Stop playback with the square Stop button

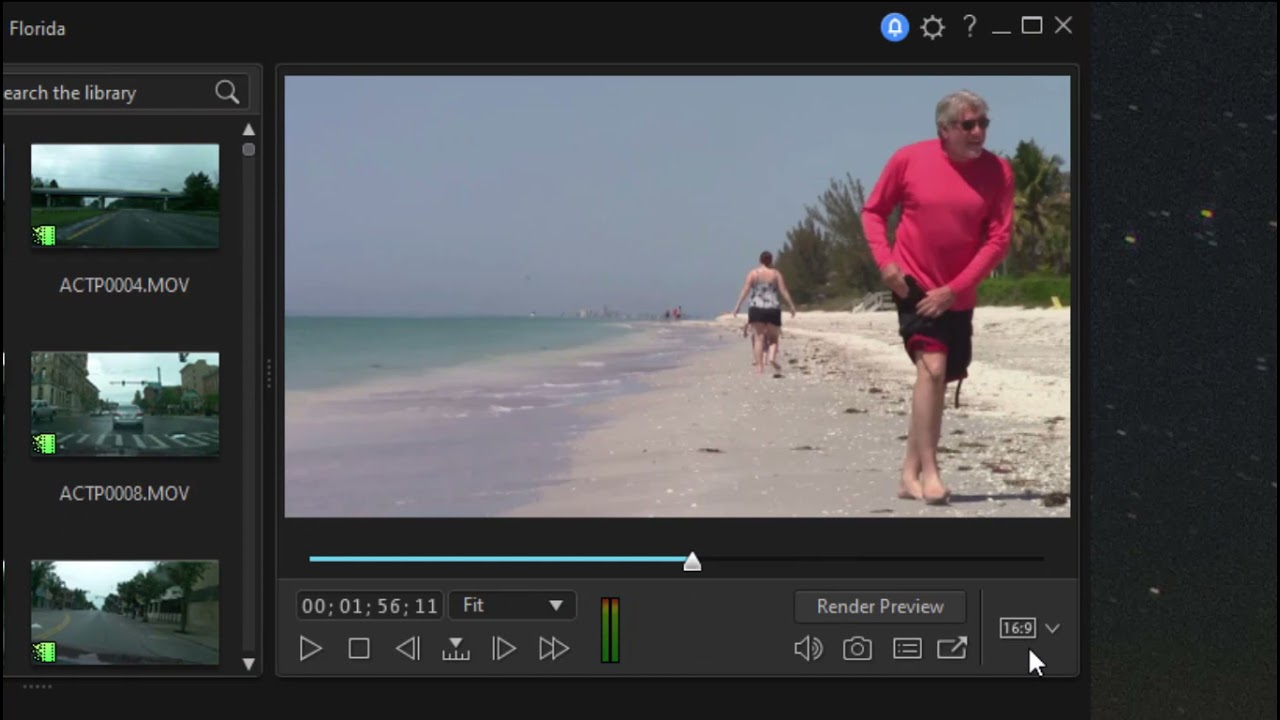359,648
